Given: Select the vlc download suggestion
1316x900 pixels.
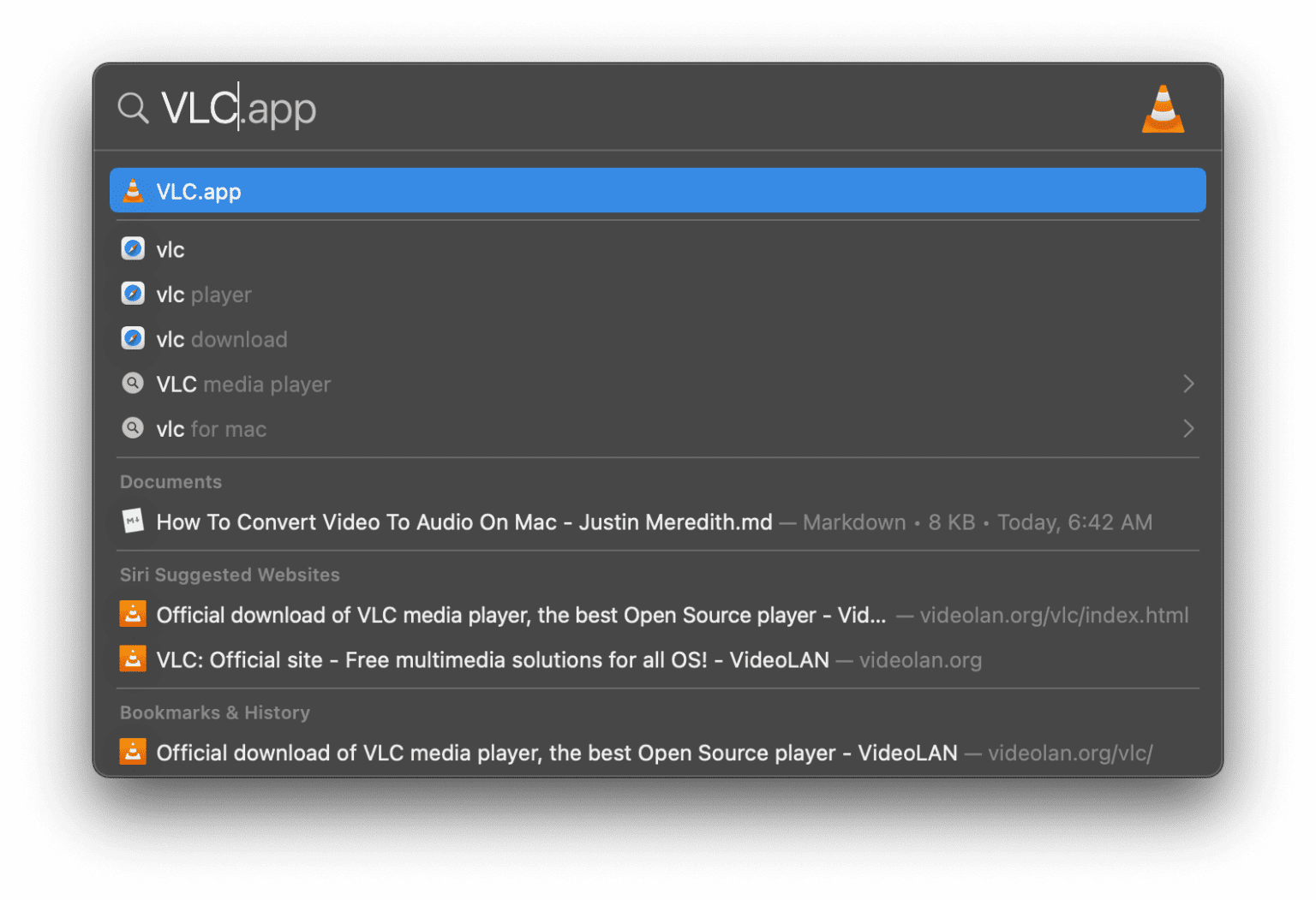Looking at the screenshot, I should [221, 338].
